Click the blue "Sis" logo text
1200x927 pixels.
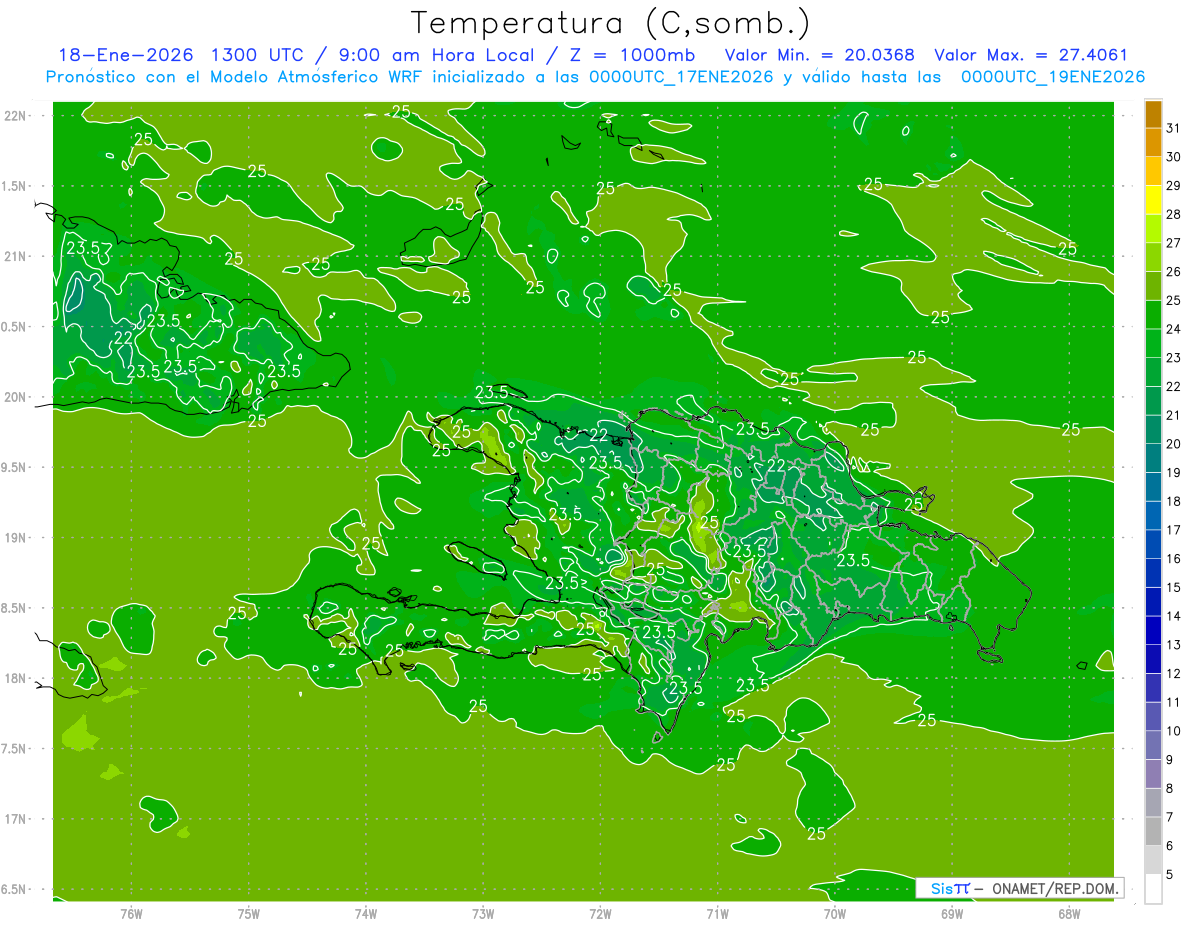(x=942, y=888)
